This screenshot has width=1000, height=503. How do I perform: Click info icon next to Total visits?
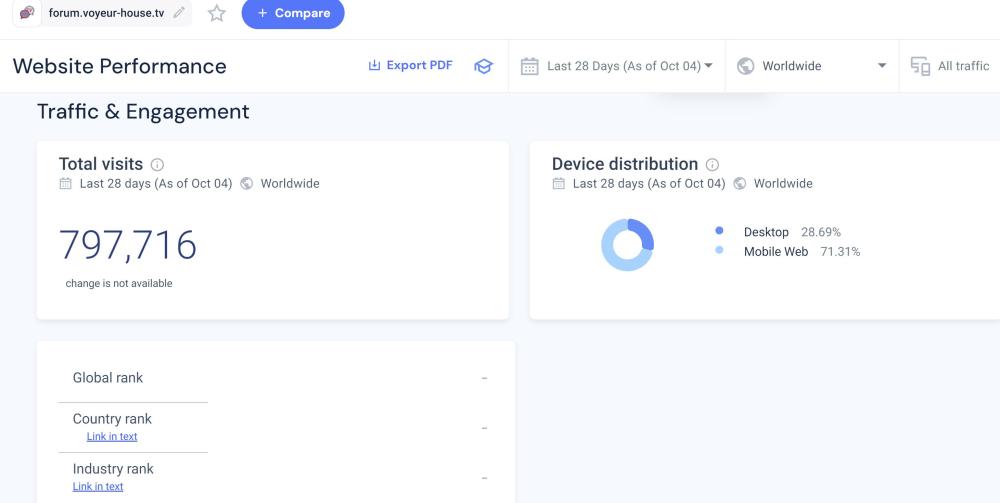pos(157,165)
